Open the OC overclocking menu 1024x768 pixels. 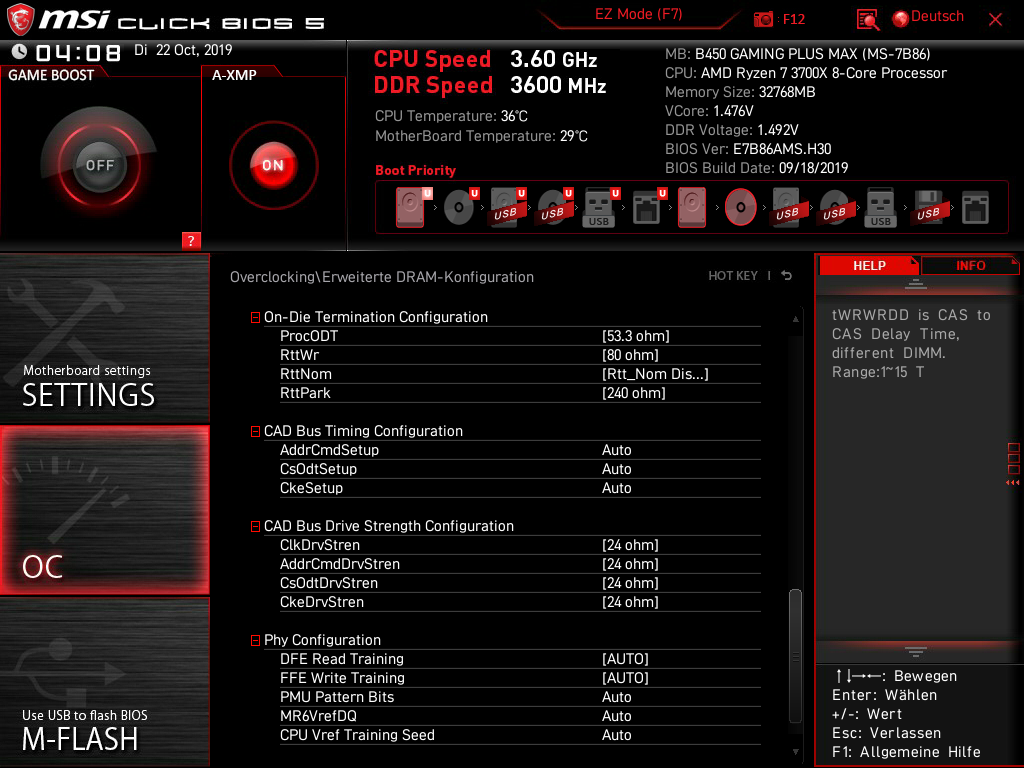point(104,510)
